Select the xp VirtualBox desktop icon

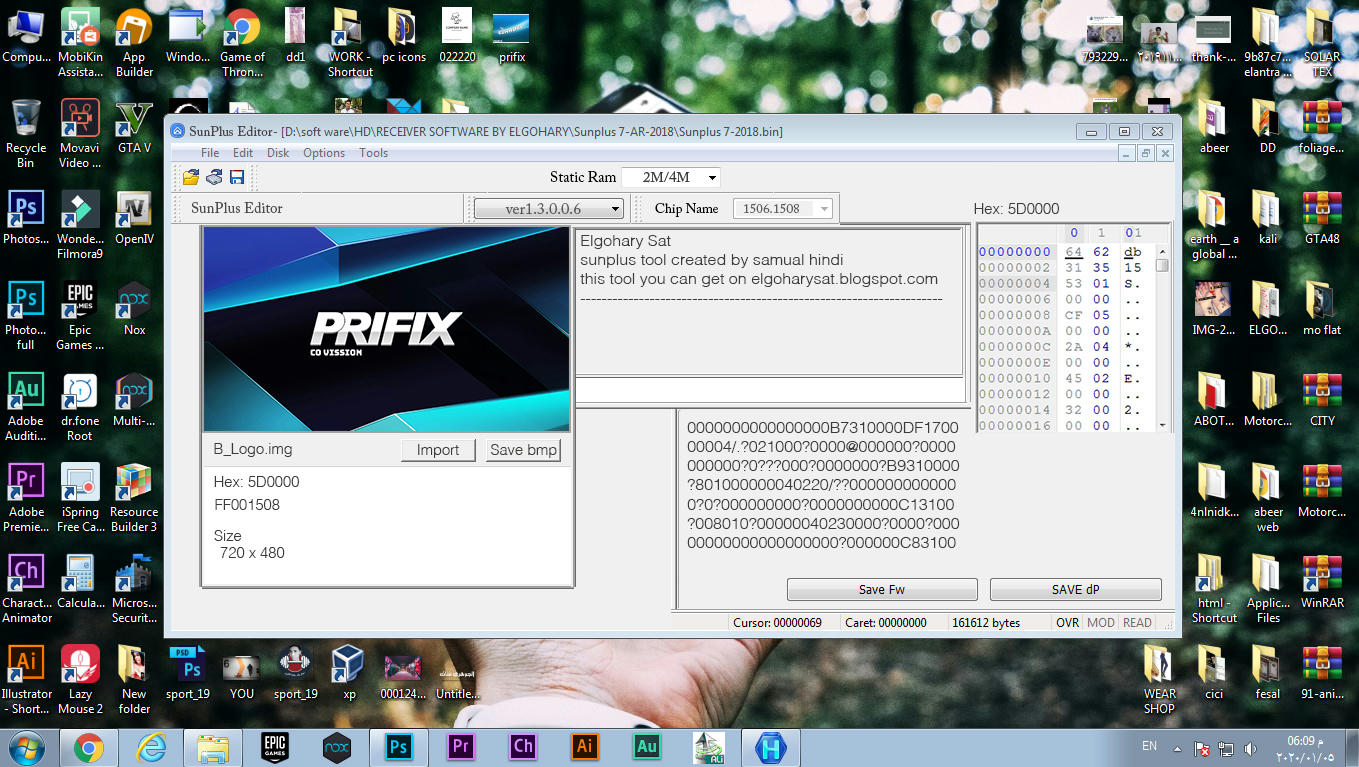(348, 672)
